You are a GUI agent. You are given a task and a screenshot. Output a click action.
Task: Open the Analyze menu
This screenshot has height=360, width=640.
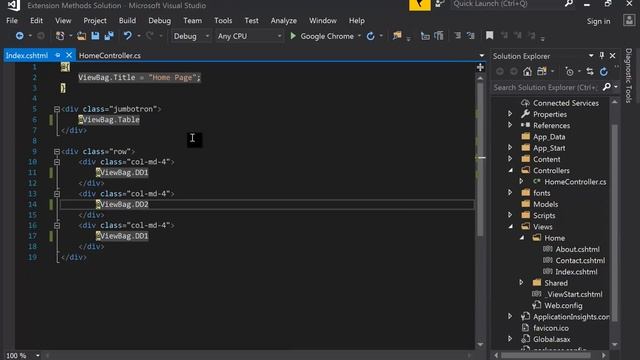284,20
